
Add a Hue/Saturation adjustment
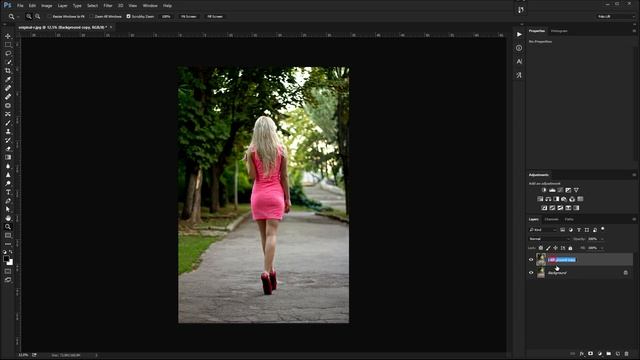(x=540, y=199)
